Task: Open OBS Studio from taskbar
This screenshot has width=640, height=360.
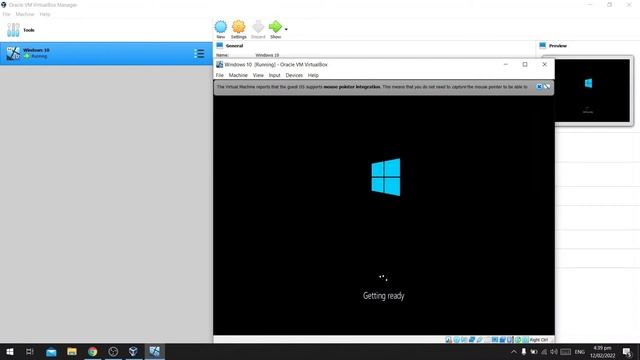Action: [x=113, y=351]
